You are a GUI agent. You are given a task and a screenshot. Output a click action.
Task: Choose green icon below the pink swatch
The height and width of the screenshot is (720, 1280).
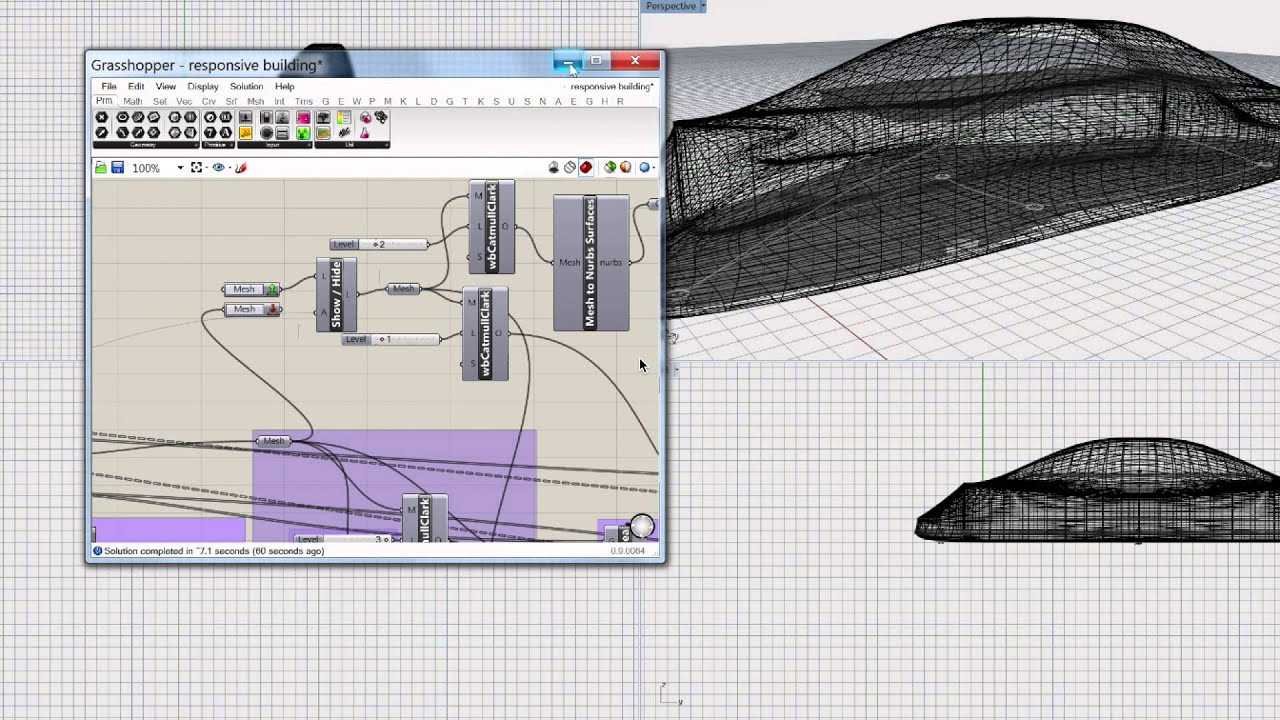[303, 133]
